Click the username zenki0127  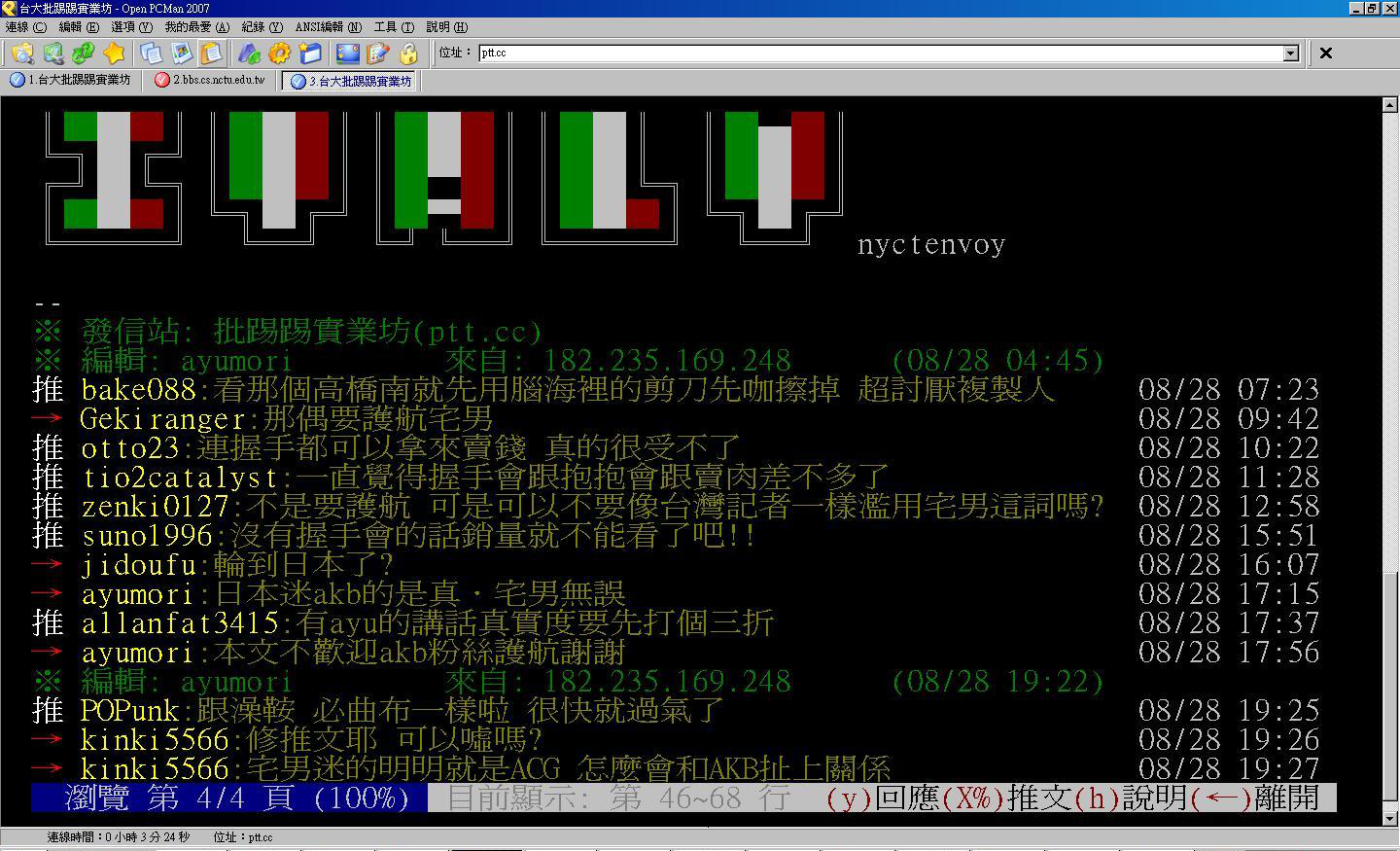tap(156, 507)
